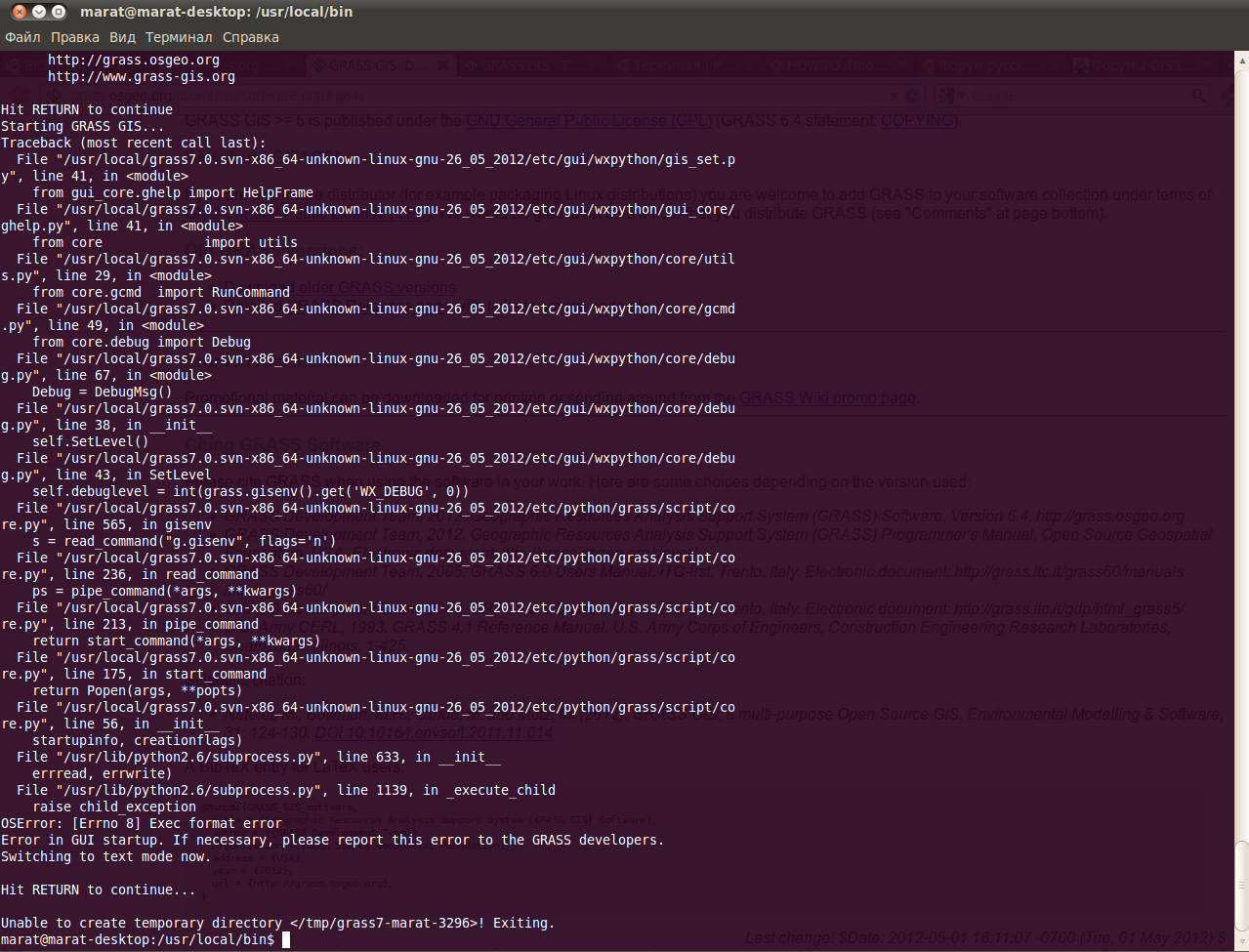The height and width of the screenshot is (952, 1249).
Task: Maximize the terminal window
Action: 59,12
